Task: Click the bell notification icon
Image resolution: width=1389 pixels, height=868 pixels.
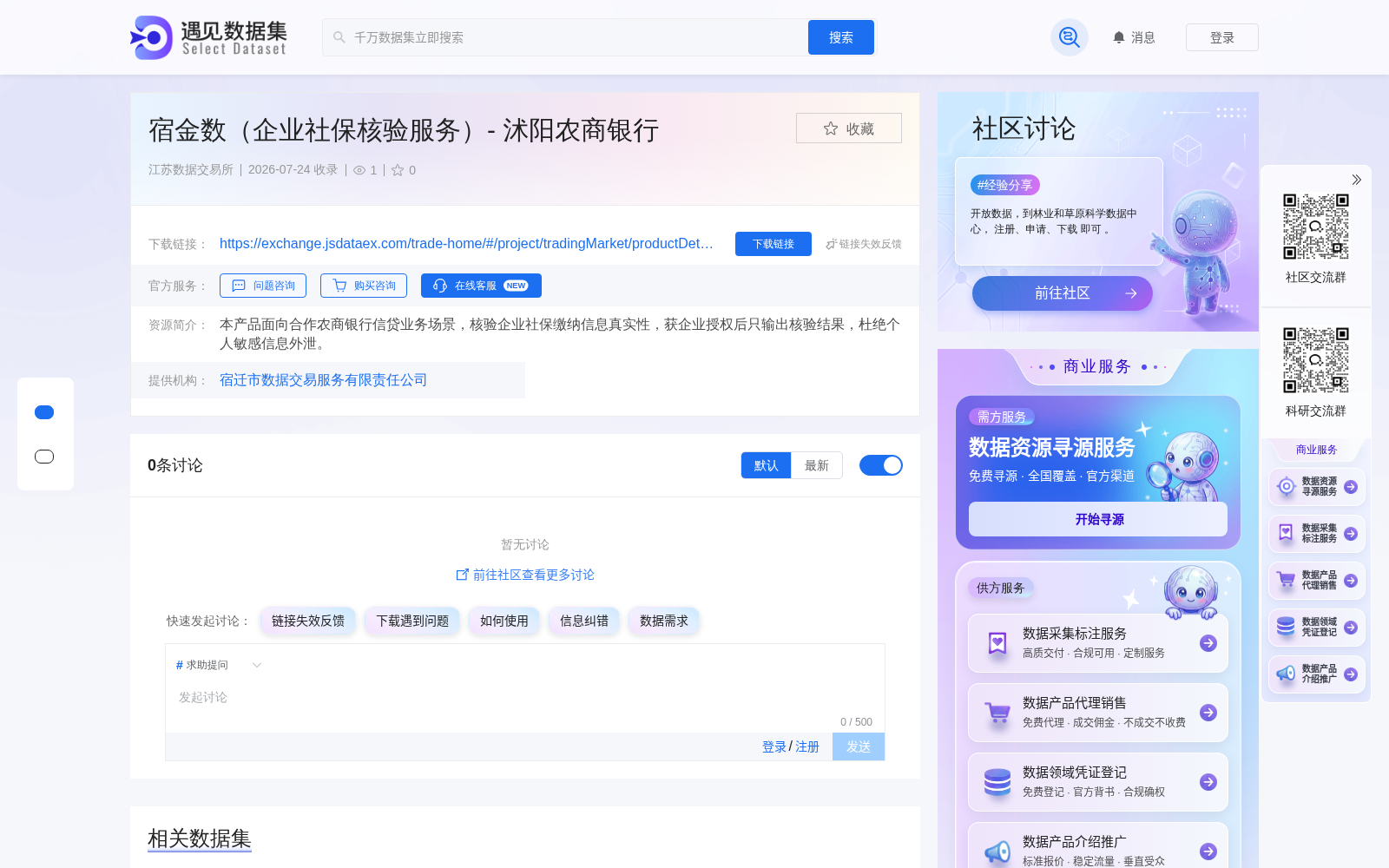Action: (x=1119, y=37)
